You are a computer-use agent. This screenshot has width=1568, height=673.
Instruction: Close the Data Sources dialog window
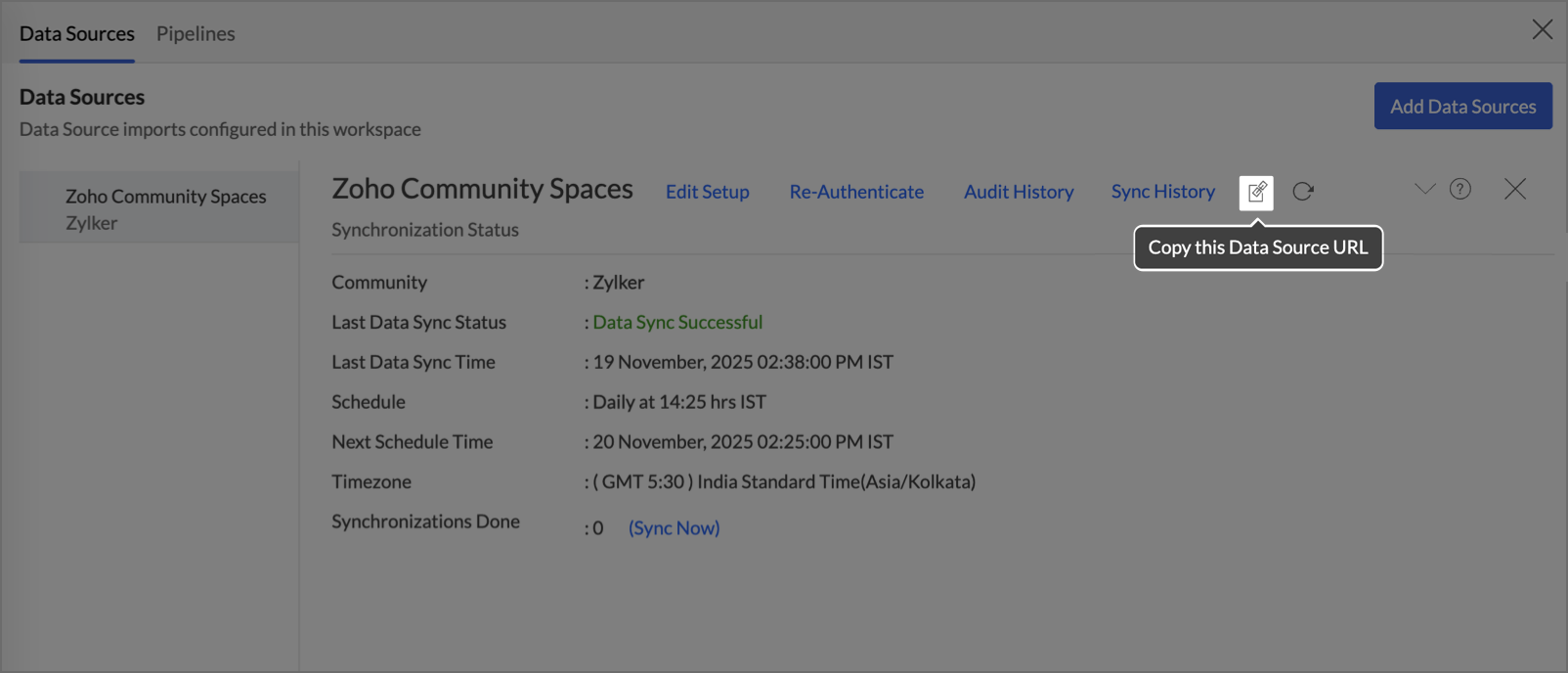[x=1542, y=30]
